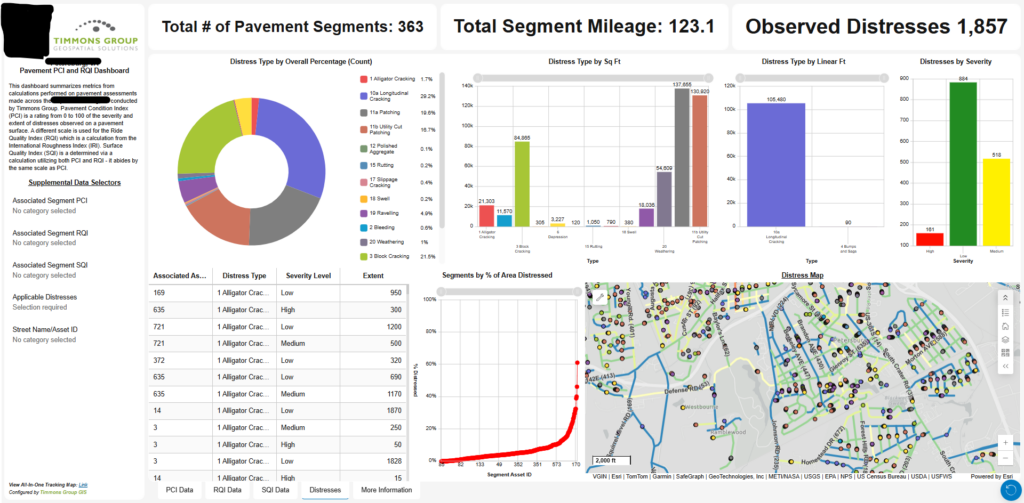Open the wrench-shaped map tools button on Distress Map
This screenshot has width=1024, height=503.
599,297
